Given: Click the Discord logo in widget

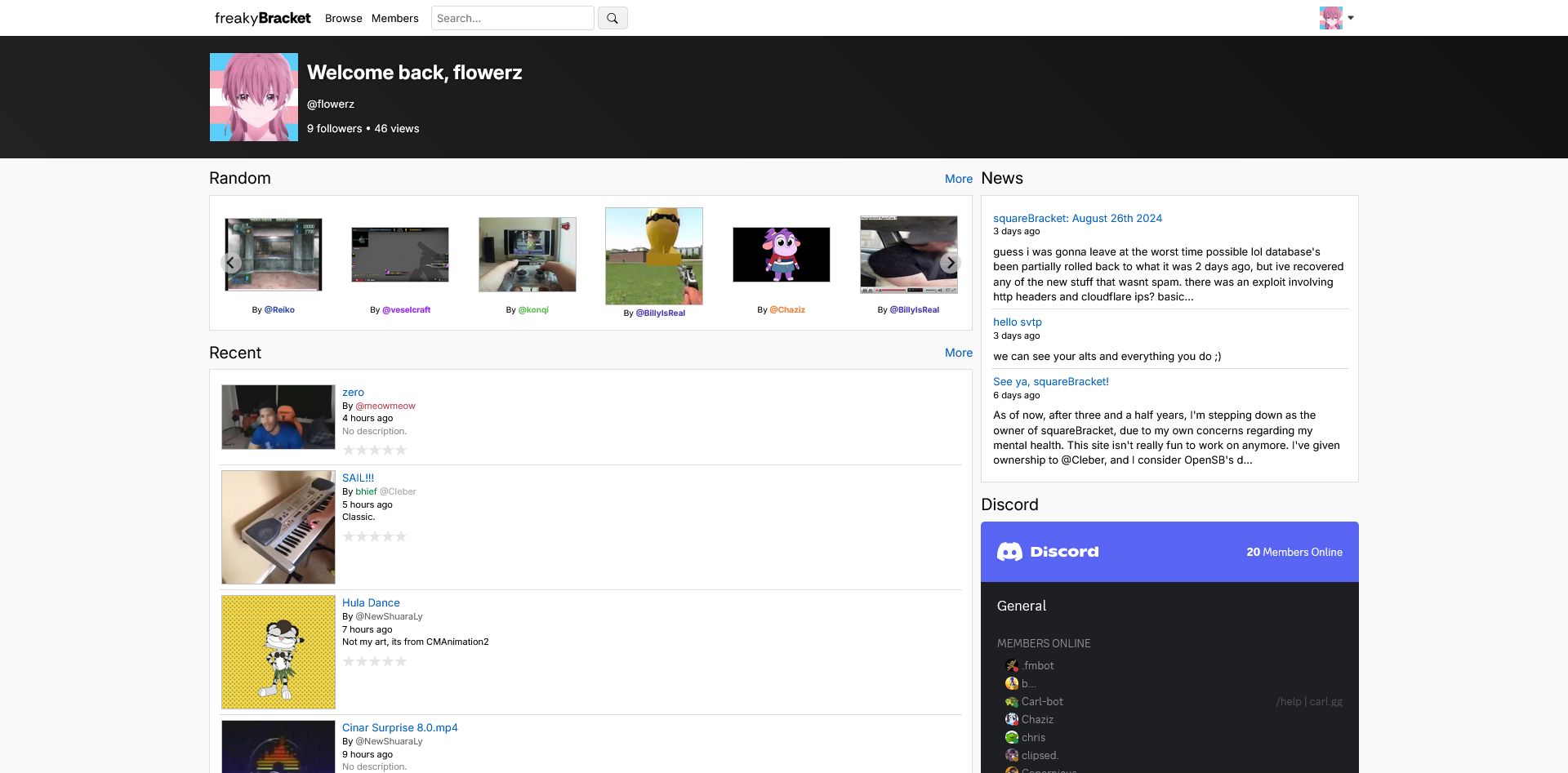Looking at the screenshot, I should (1048, 552).
